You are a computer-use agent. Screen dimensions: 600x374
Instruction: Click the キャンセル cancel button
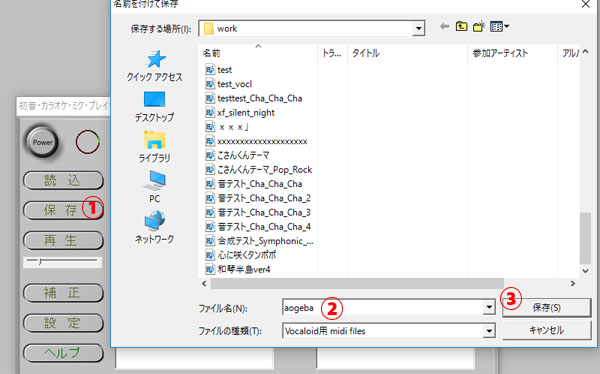(x=546, y=330)
